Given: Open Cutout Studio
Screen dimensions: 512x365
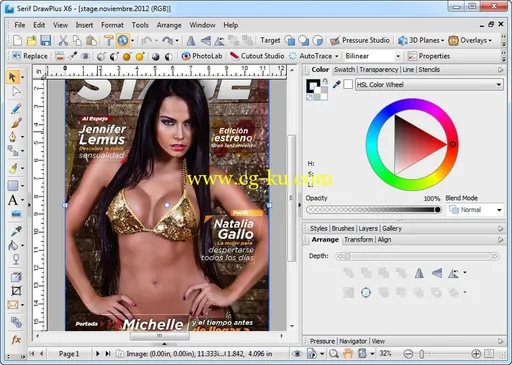Looking at the screenshot, I should pos(257,56).
